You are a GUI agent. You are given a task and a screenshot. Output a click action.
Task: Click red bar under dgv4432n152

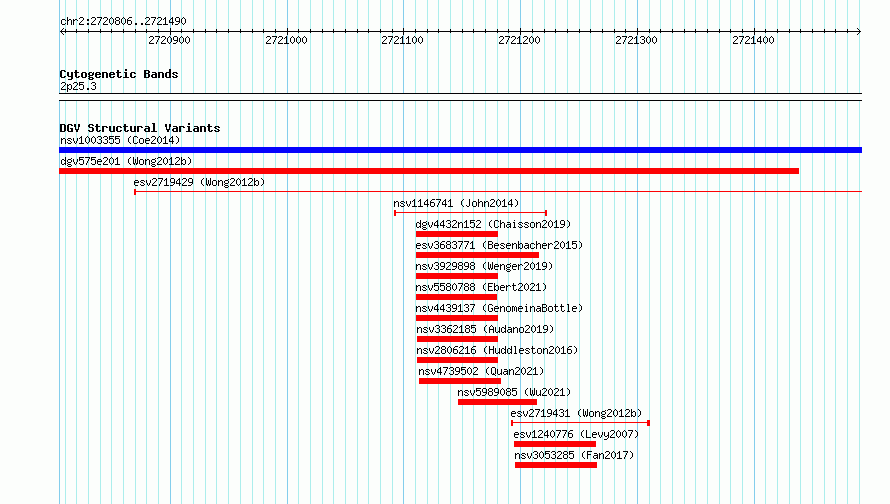click(x=456, y=234)
